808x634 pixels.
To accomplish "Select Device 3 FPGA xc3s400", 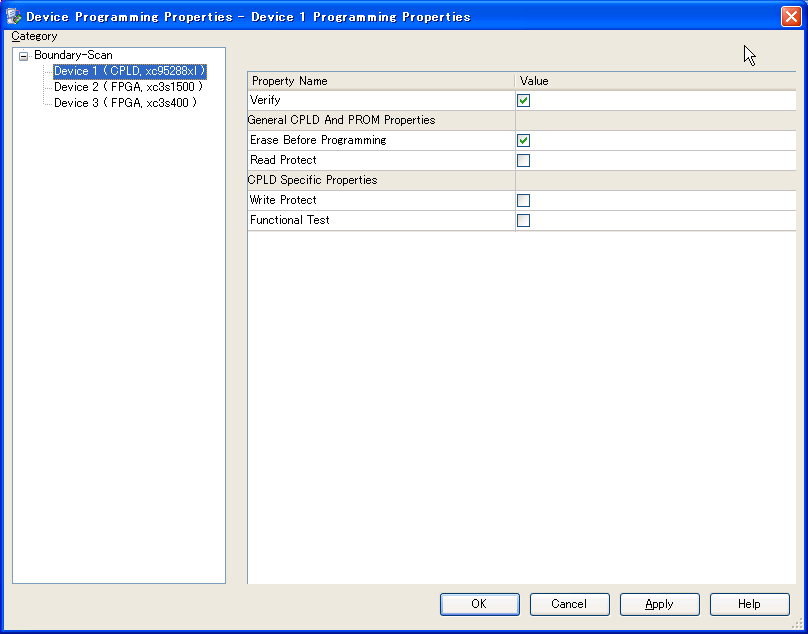I will (125, 103).
